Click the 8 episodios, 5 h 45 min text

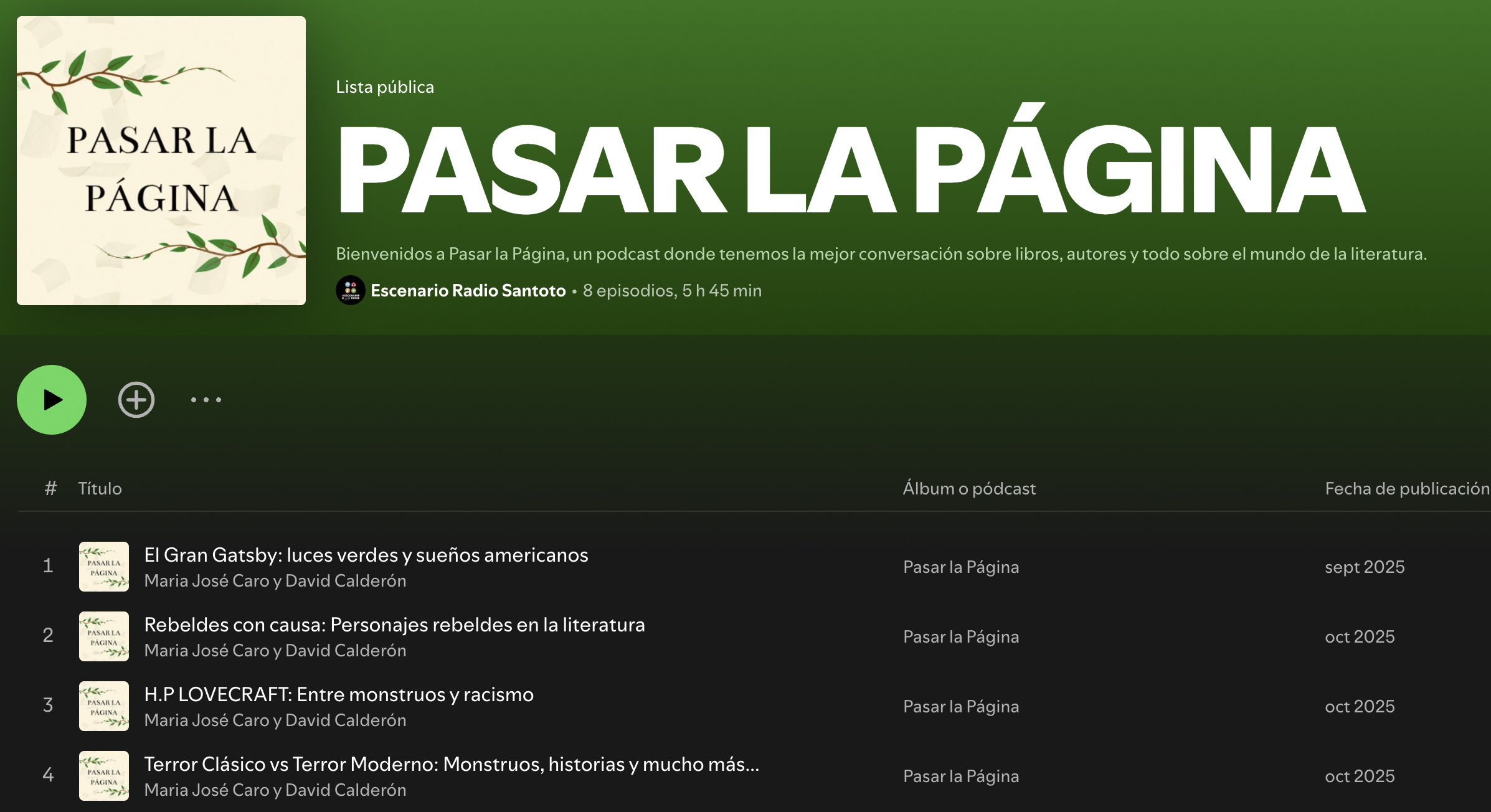672,291
